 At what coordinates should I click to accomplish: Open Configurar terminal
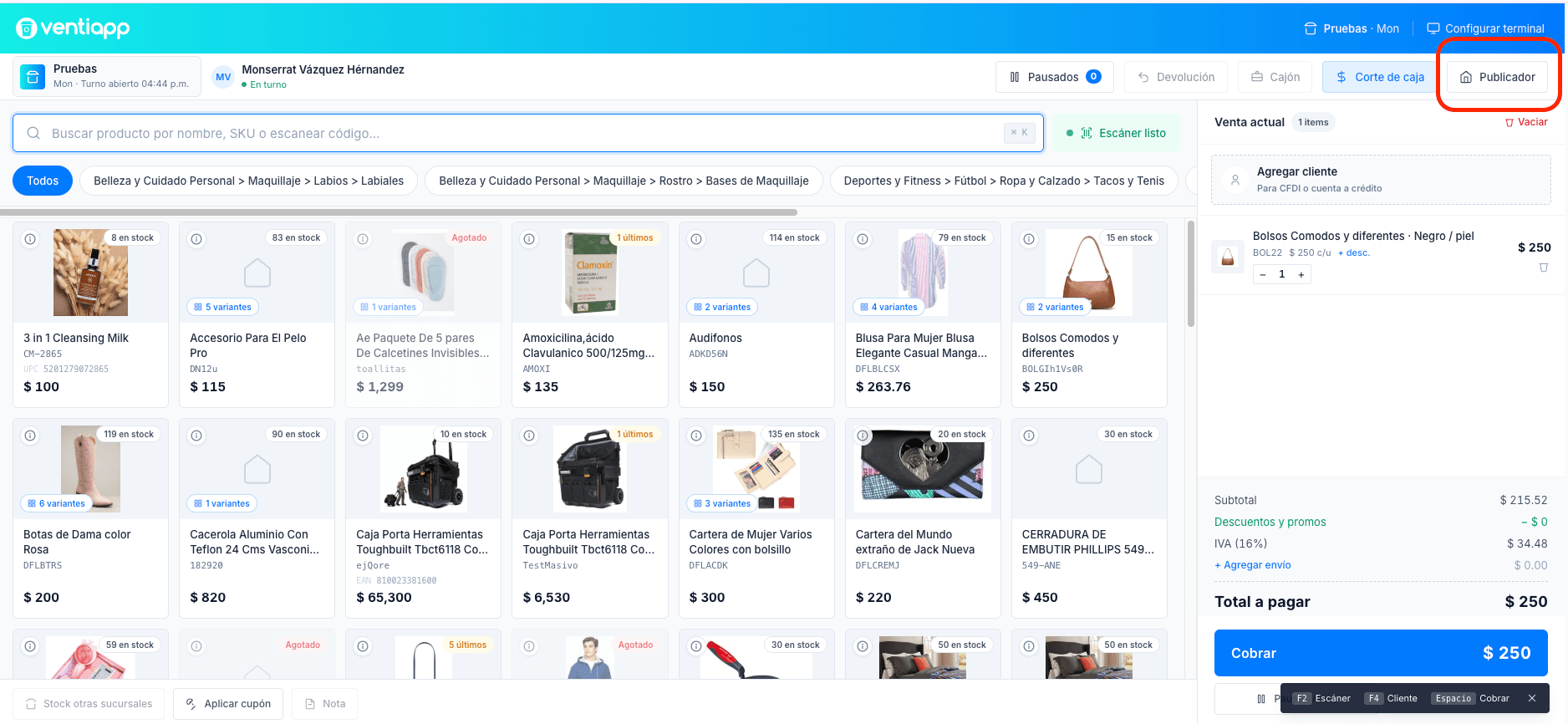(x=1485, y=28)
